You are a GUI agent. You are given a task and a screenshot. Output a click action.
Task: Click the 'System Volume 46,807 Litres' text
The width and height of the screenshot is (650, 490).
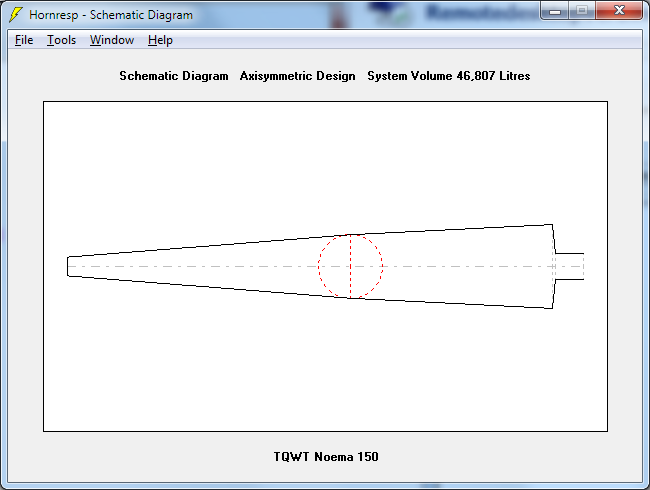pos(449,76)
